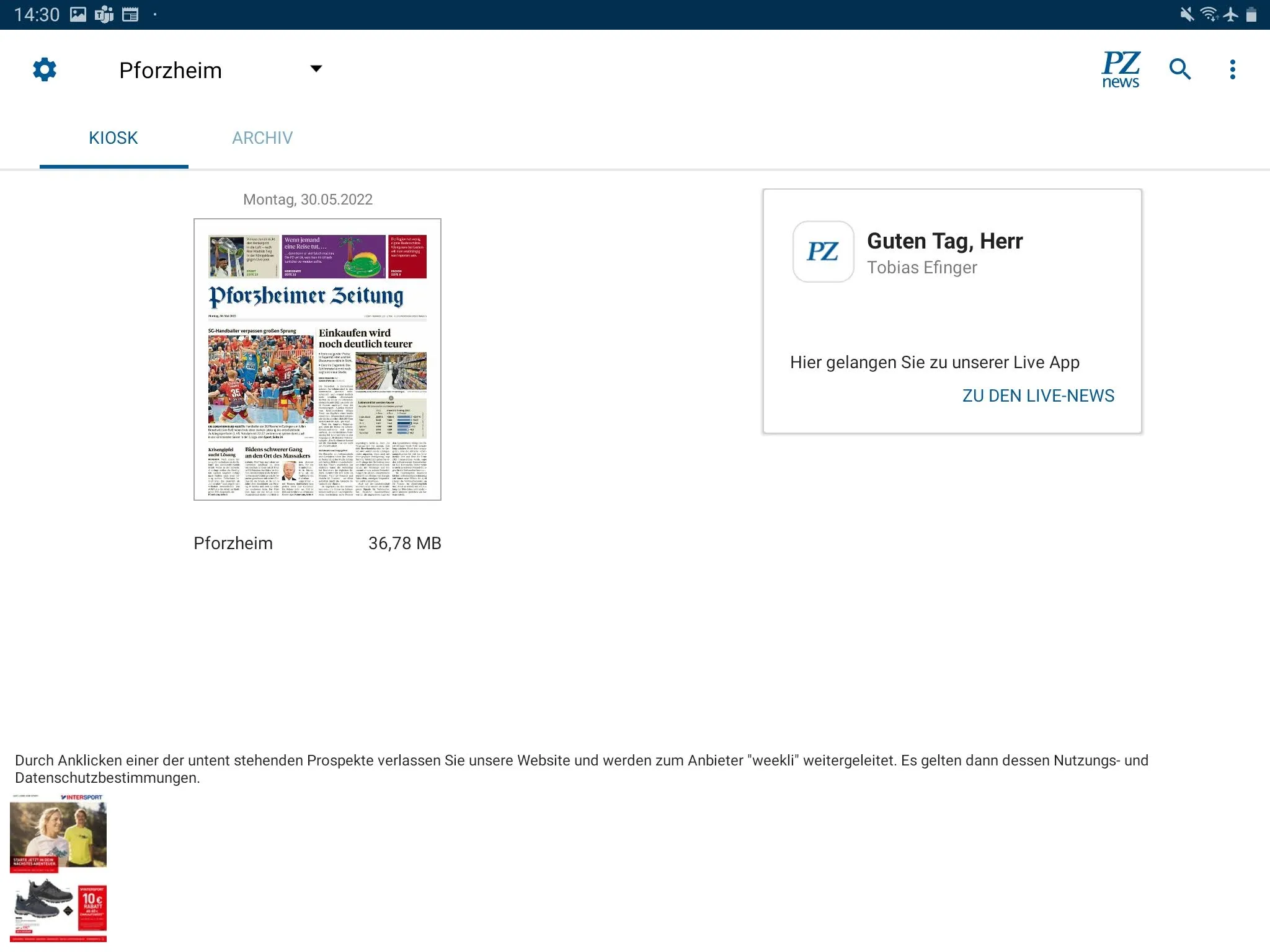Screen dimensions: 1270x952
Task: Click the 'Guten Tag, Herr' greeting
Action: click(944, 240)
